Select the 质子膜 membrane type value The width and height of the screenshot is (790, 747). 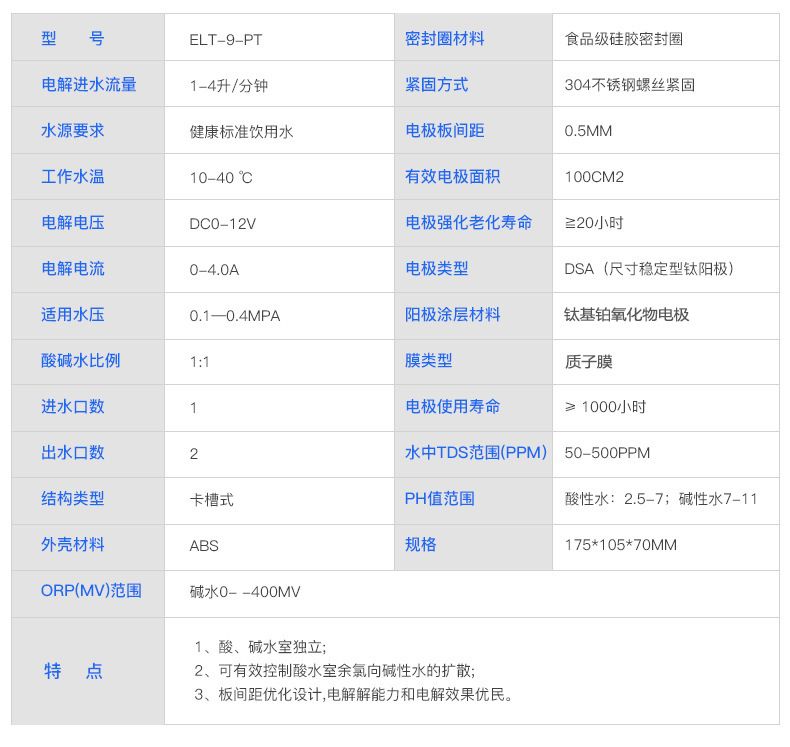pyautogui.click(x=588, y=361)
